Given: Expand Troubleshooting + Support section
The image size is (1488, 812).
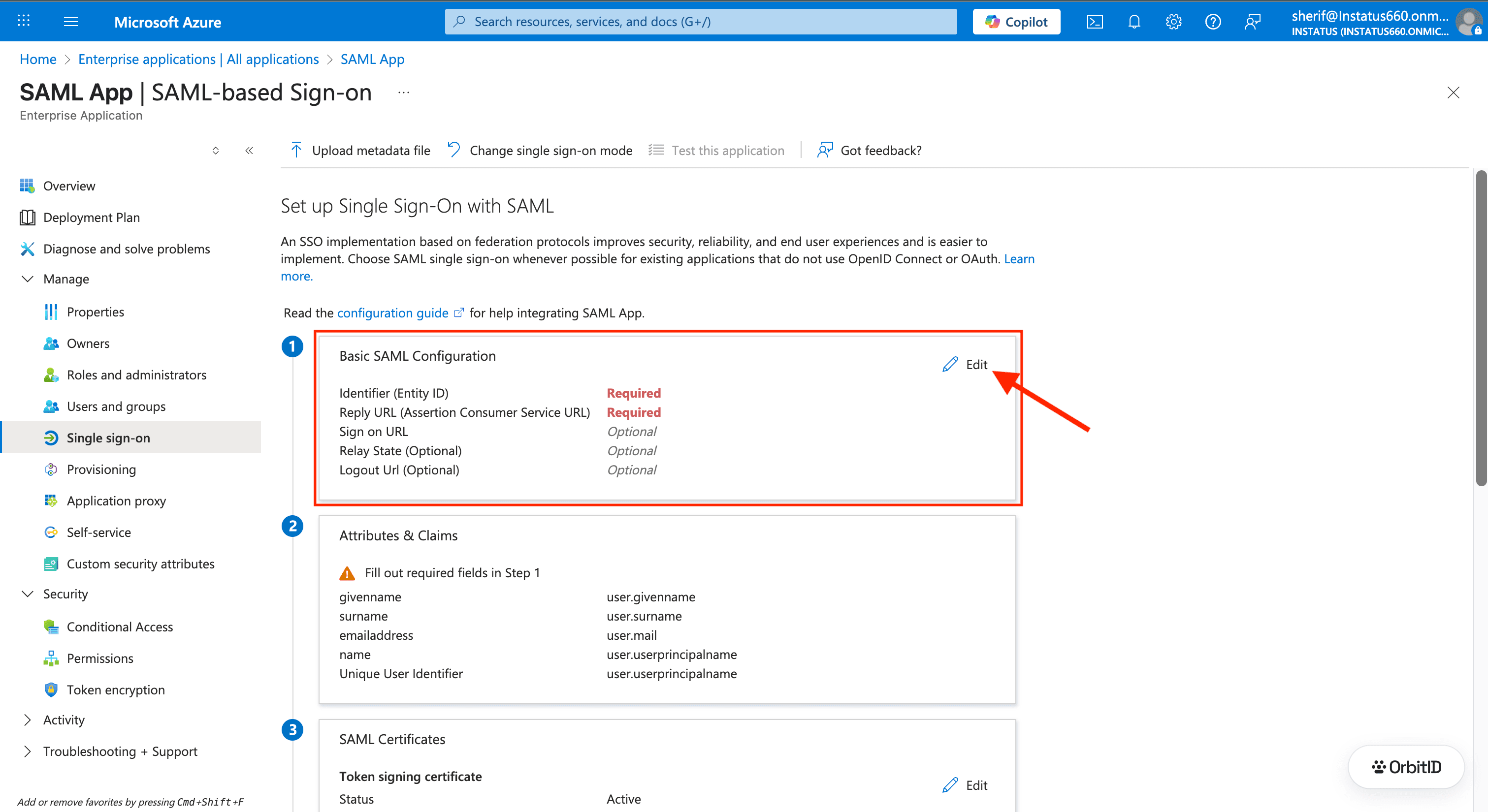Looking at the screenshot, I should pyautogui.click(x=27, y=751).
